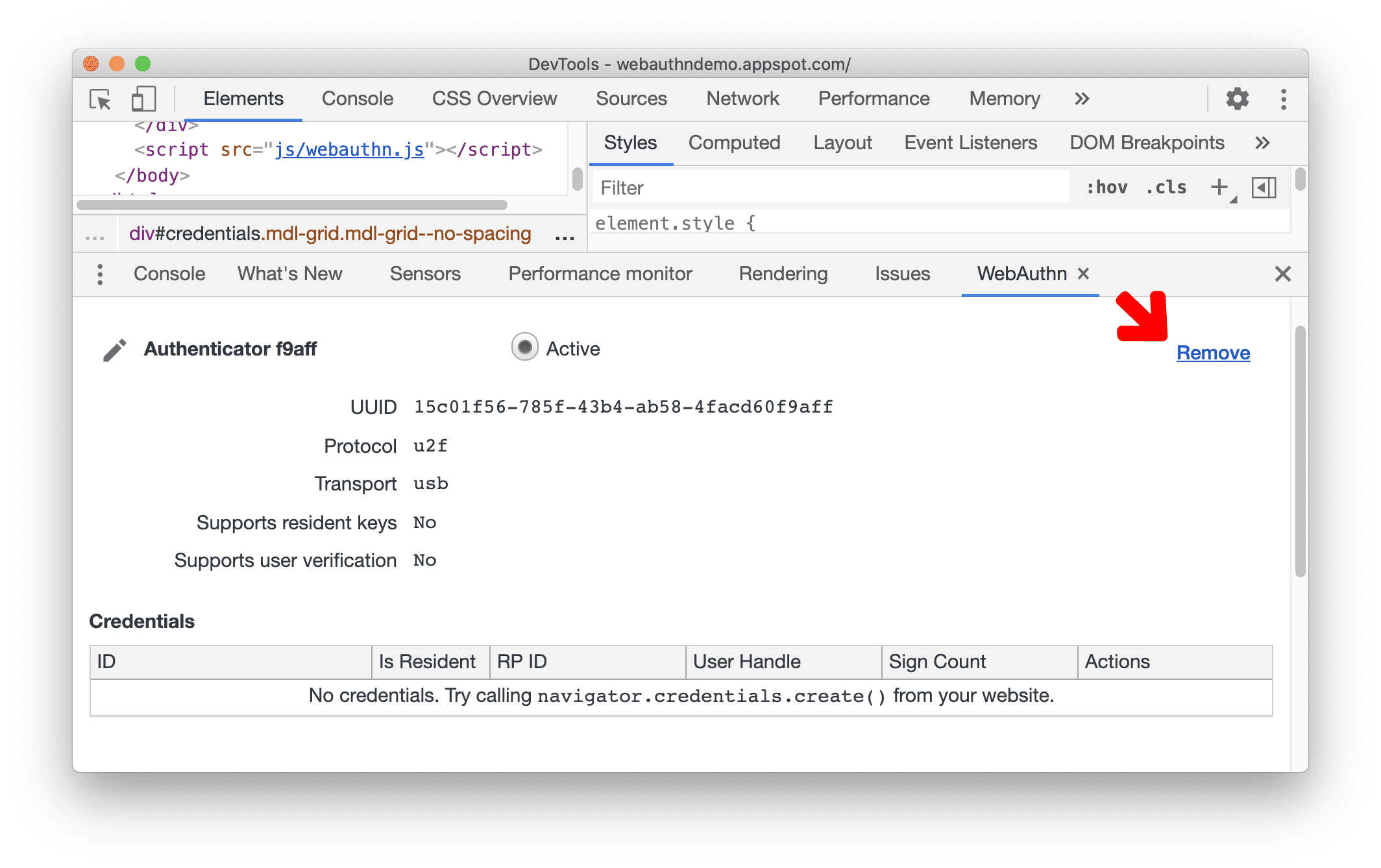1381x868 pixels.
Task: Click the overflow menu icon in bottom bar
Action: [x=100, y=275]
